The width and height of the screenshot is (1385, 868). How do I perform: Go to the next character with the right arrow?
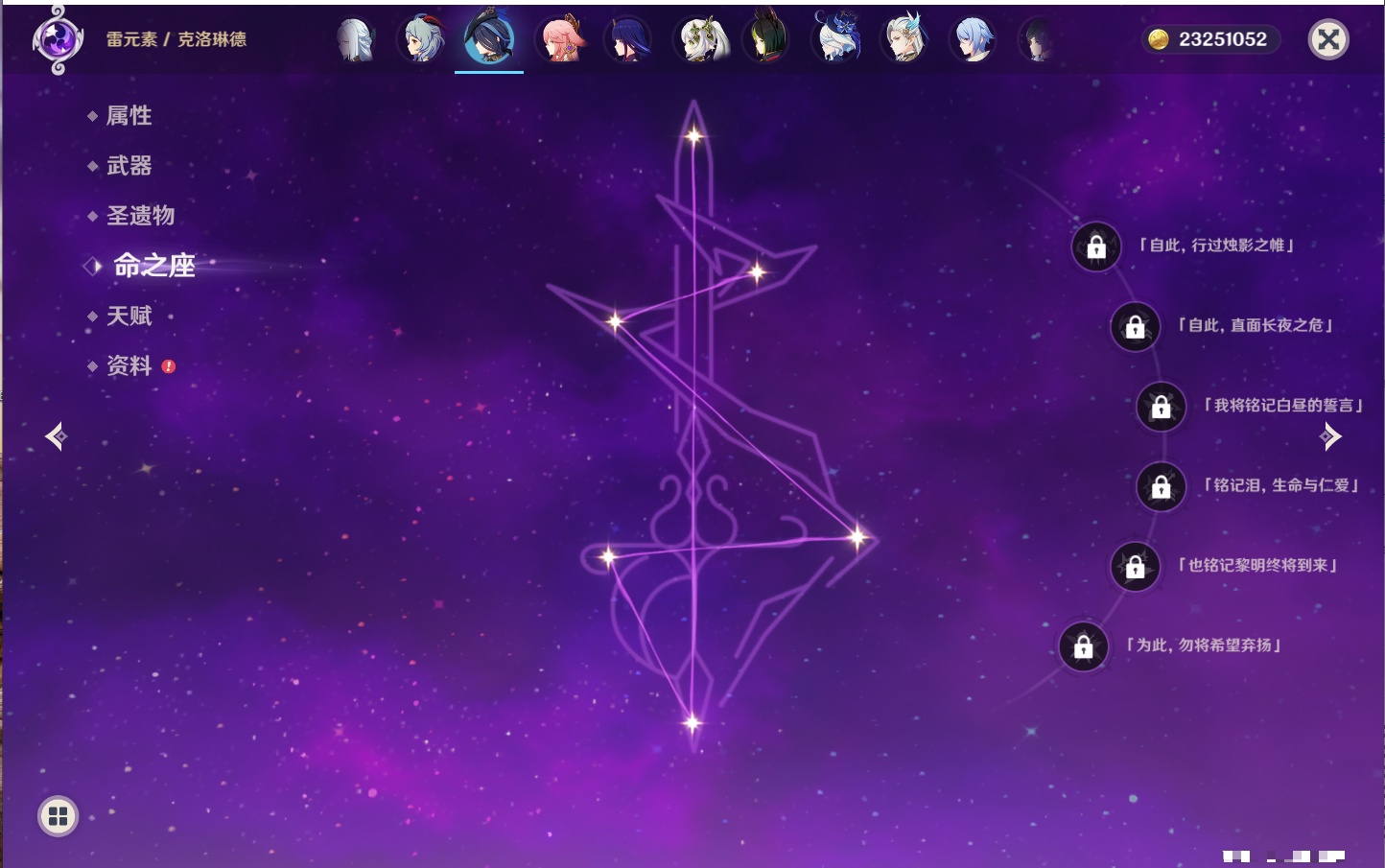1330,436
